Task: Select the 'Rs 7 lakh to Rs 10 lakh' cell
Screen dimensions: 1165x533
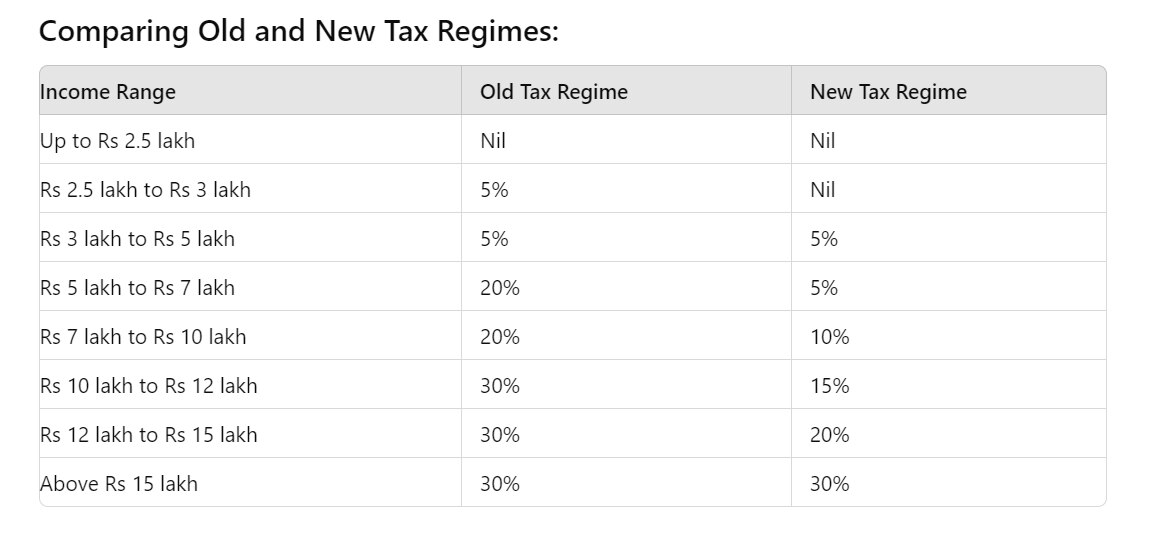Action: 143,337
